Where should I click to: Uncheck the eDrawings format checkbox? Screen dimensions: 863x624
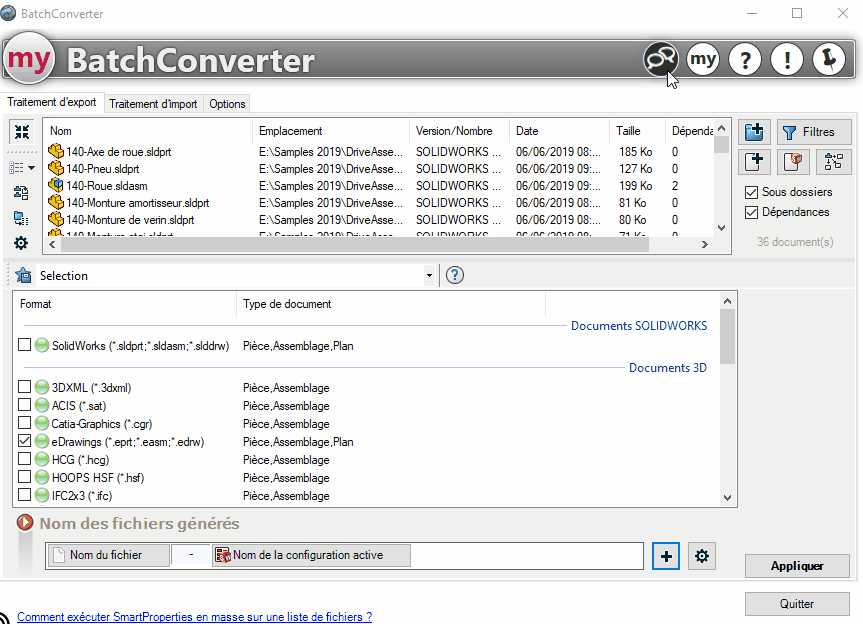click(24, 441)
